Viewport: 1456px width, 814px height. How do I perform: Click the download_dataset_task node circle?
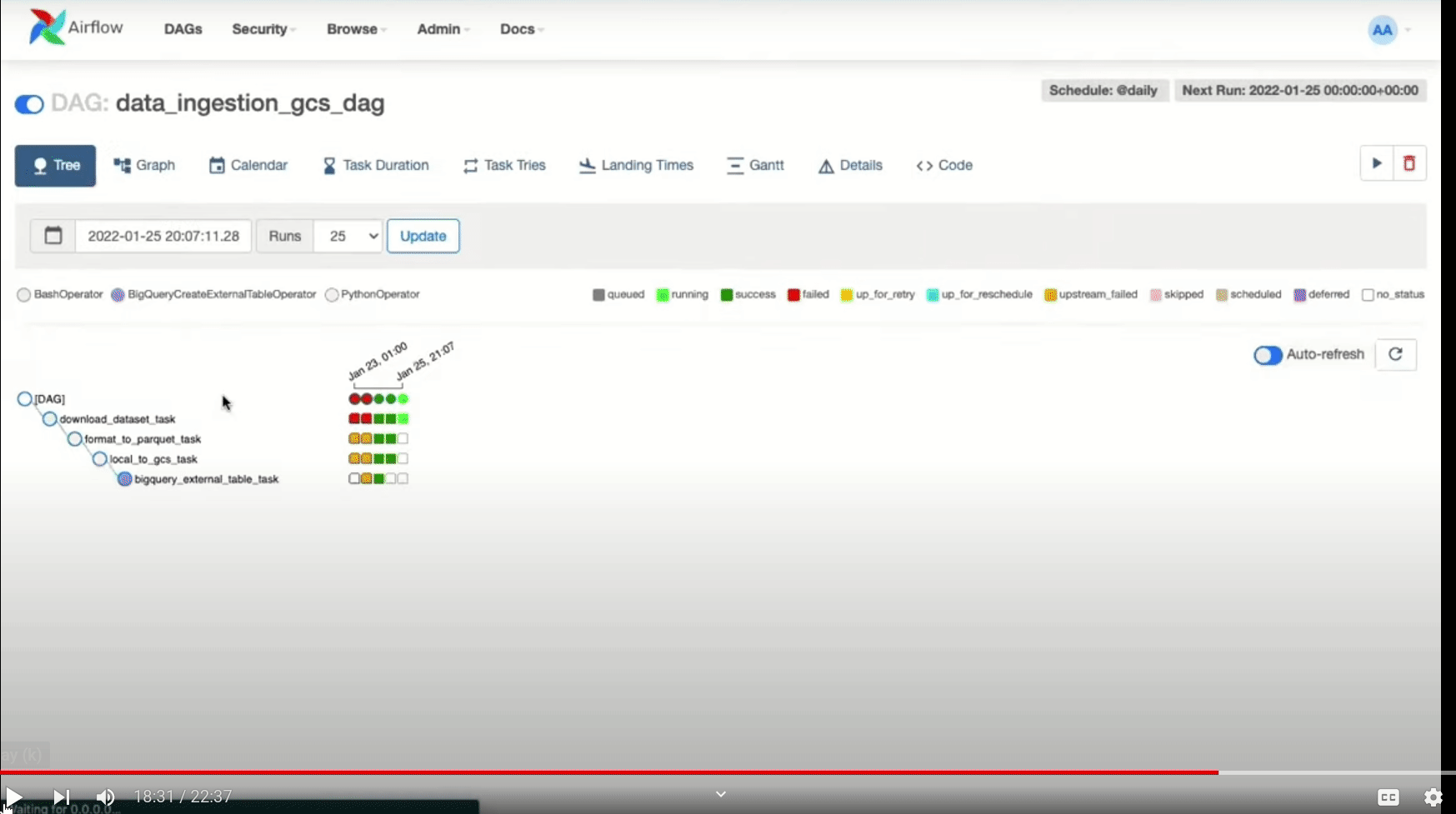[50, 419]
